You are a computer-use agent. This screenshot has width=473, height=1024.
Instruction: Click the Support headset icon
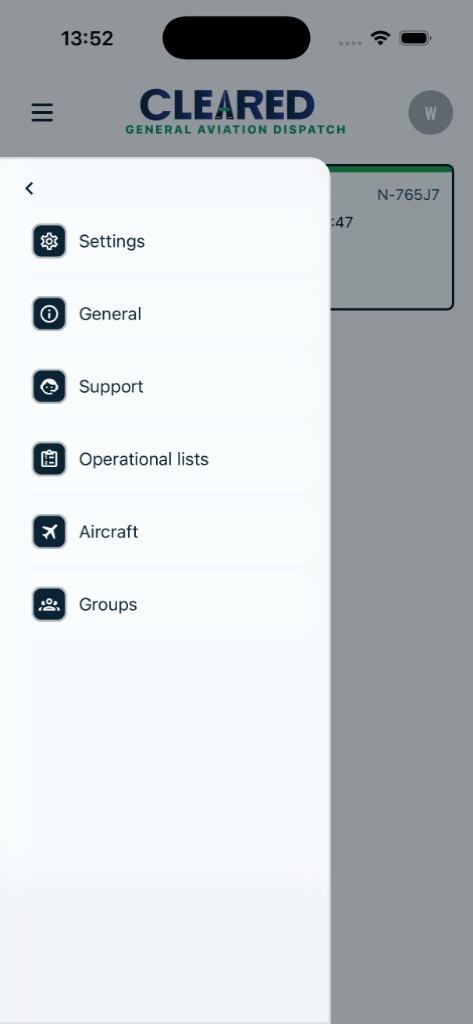(x=49, y=386)
